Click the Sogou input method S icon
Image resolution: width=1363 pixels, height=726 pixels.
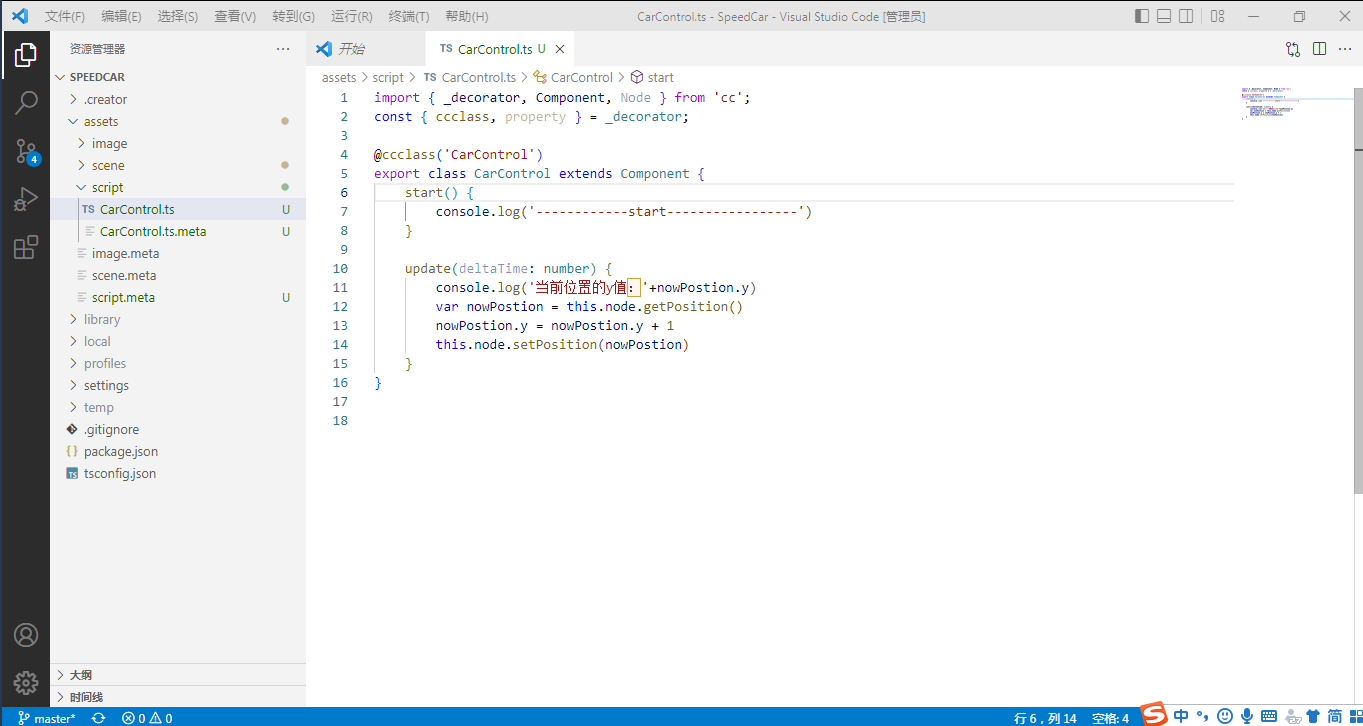coord(1155,714)
